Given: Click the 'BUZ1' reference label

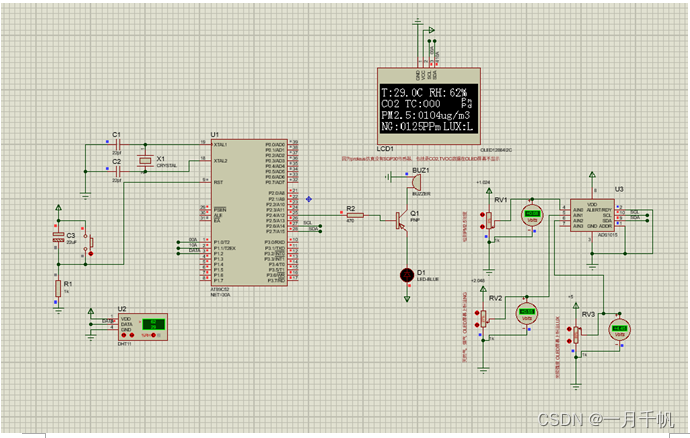Looking at the screenshot, I should (x=421, y=170).
